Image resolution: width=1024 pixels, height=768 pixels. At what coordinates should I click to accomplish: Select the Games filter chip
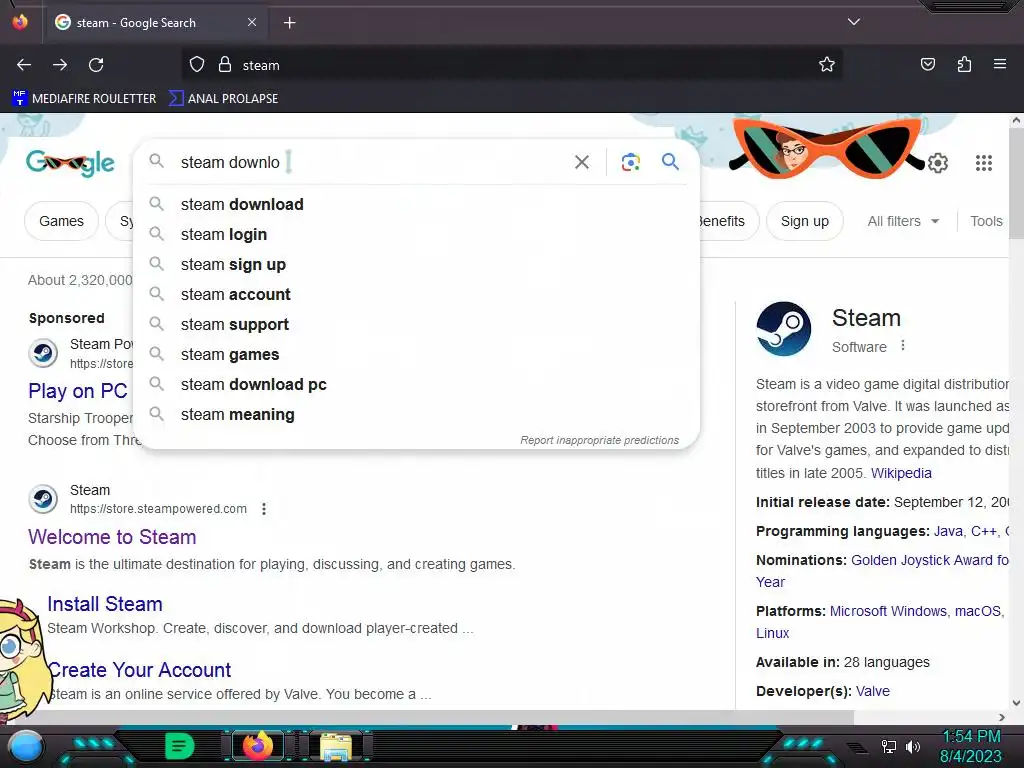(x=61, y=221)
